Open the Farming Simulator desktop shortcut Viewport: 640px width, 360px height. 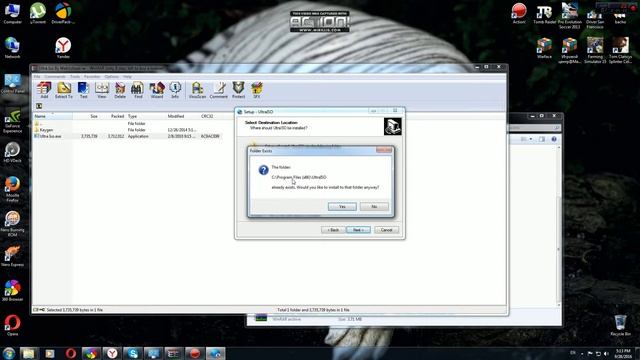click(x=595, y=50)
